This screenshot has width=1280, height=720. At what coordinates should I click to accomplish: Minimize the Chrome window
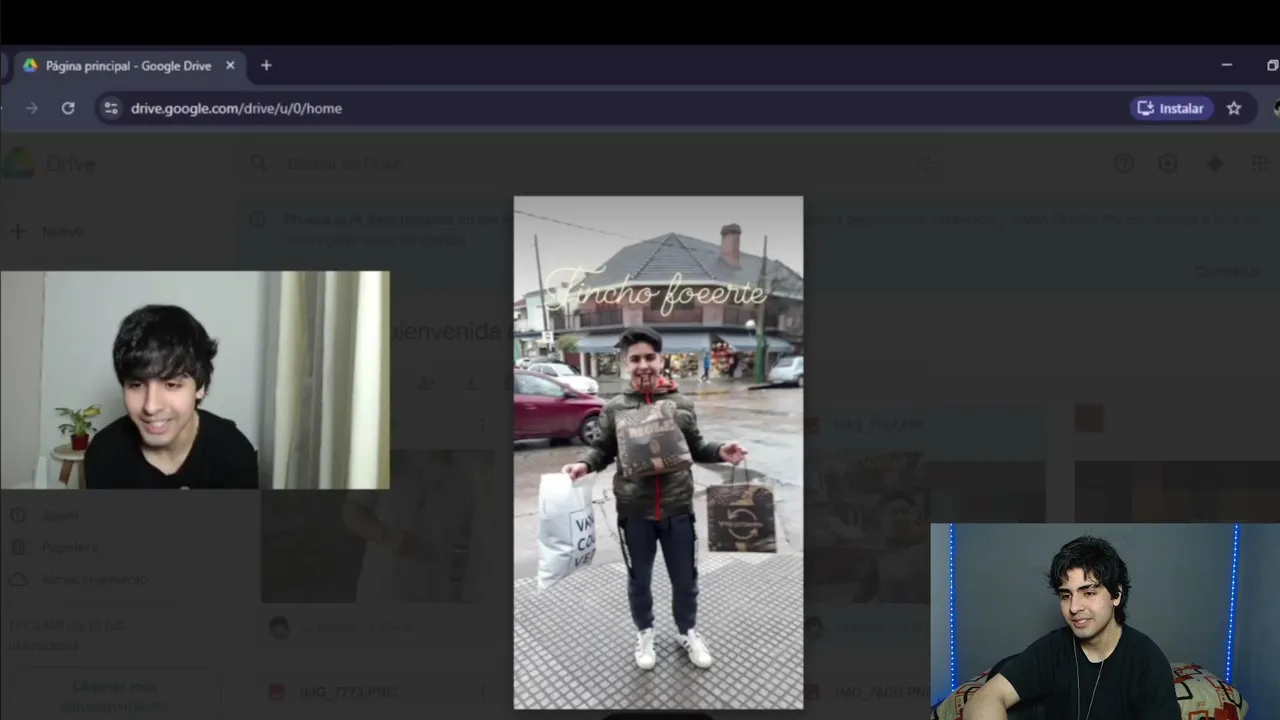click(x=1227, y=66)
